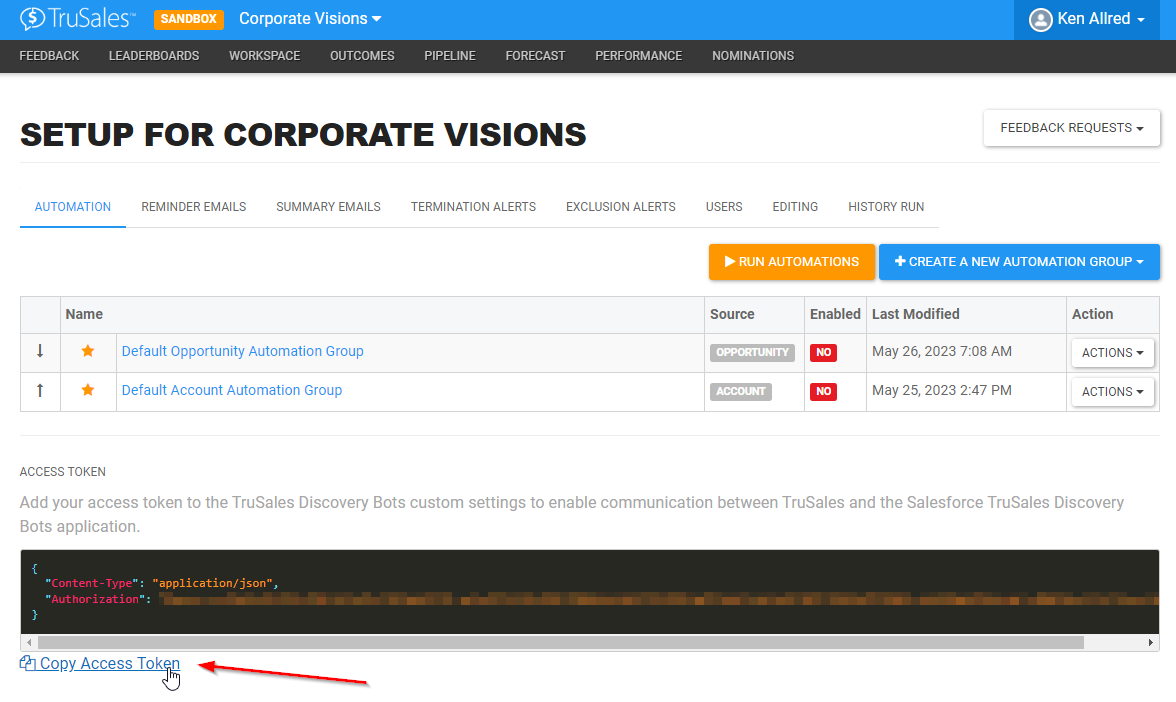Open the Corporate Visions organization dropdown

tap(310, 19)
